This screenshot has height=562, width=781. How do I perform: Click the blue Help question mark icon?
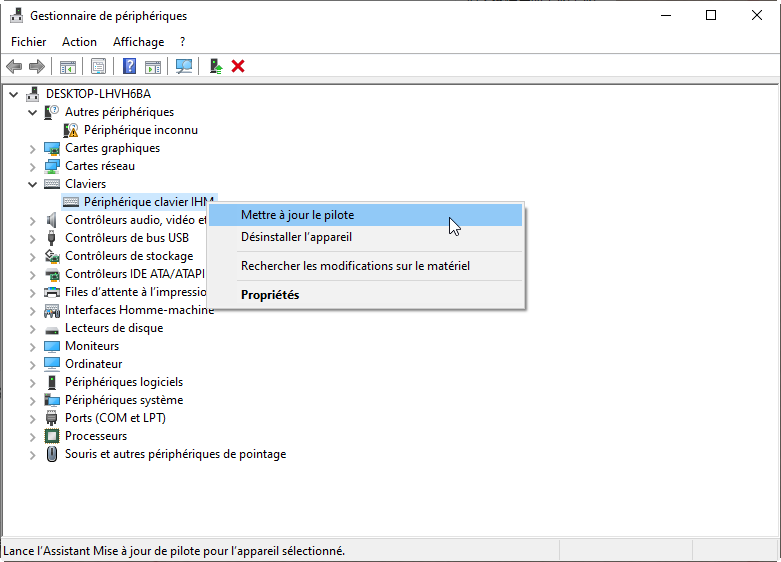click(130, 66)
